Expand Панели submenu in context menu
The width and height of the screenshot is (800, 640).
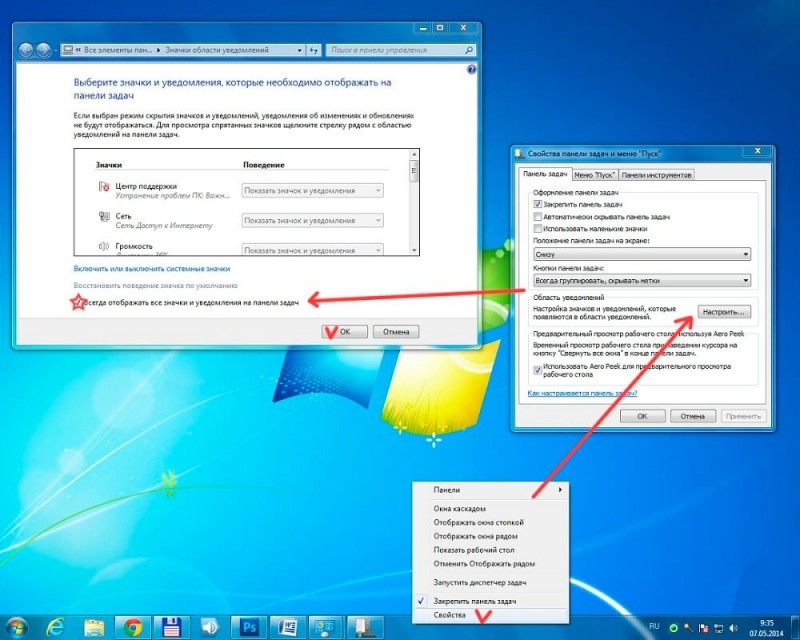click(490, 490)
